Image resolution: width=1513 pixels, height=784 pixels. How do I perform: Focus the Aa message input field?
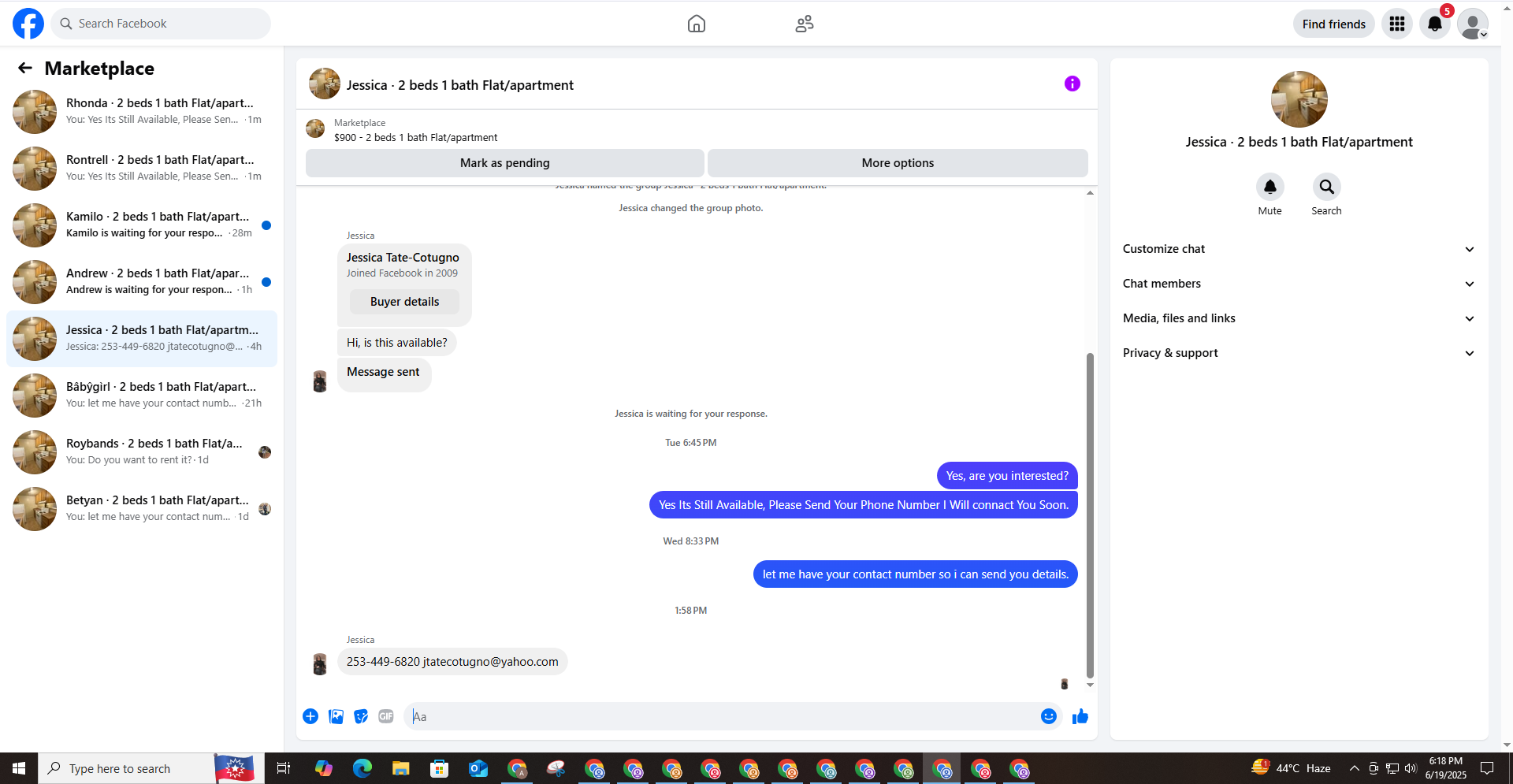click(x=721, y=716)
